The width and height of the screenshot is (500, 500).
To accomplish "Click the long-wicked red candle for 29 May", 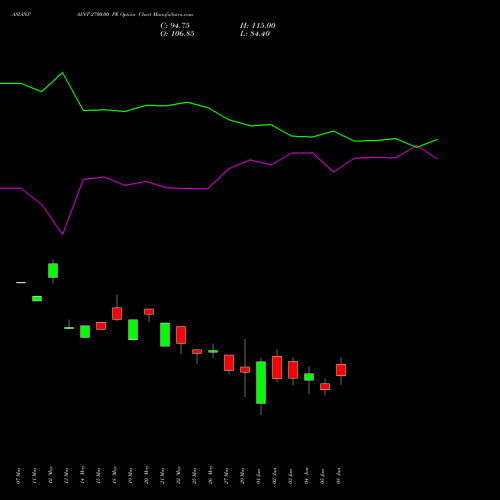I will click(x=245, y=370).
